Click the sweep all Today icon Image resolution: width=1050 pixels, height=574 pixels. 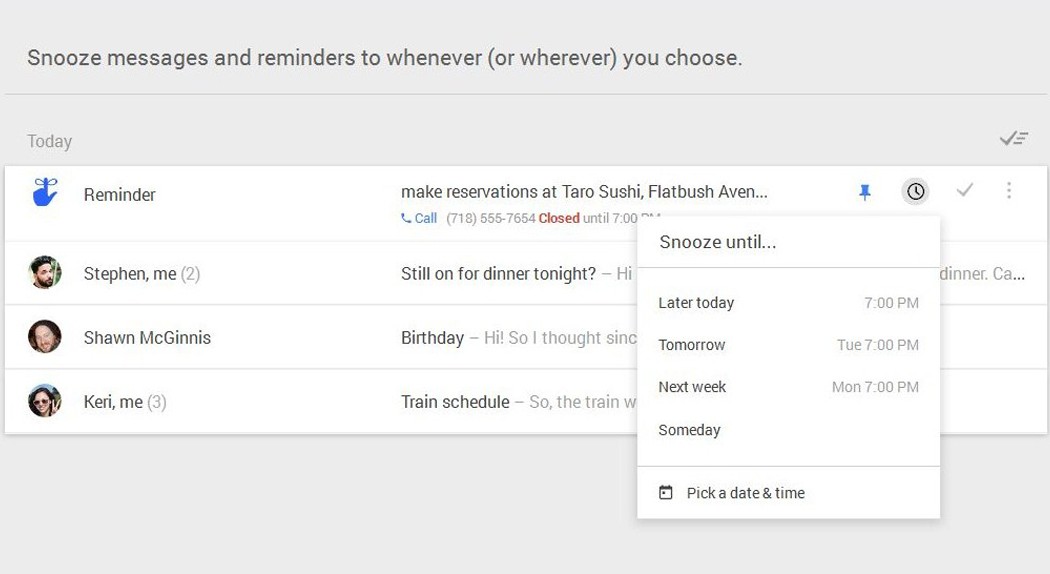pos(1014,139)
